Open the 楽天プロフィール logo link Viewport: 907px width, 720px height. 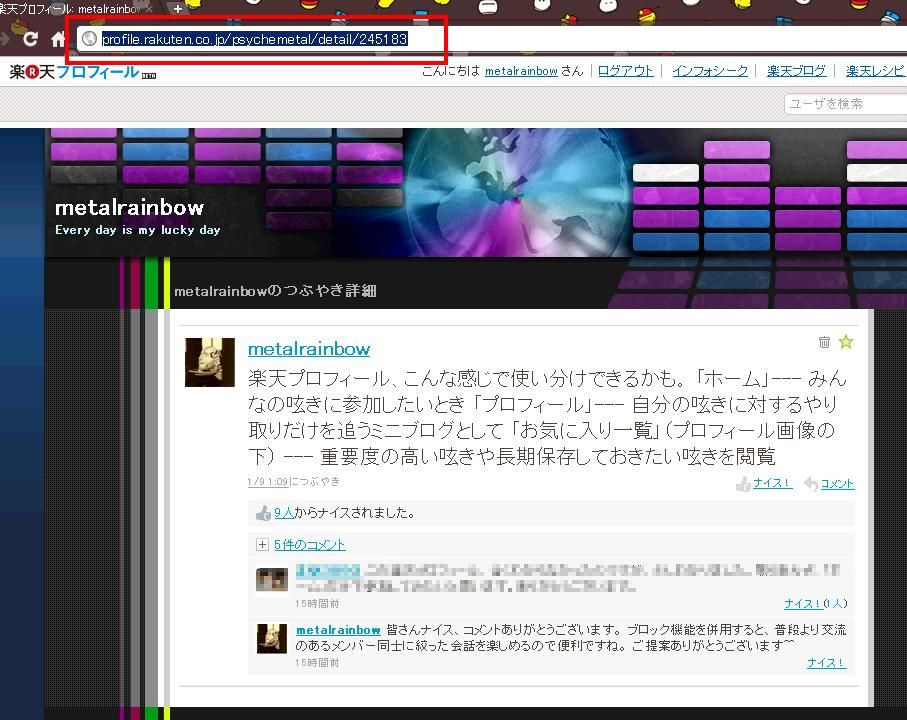pos(82,72)
